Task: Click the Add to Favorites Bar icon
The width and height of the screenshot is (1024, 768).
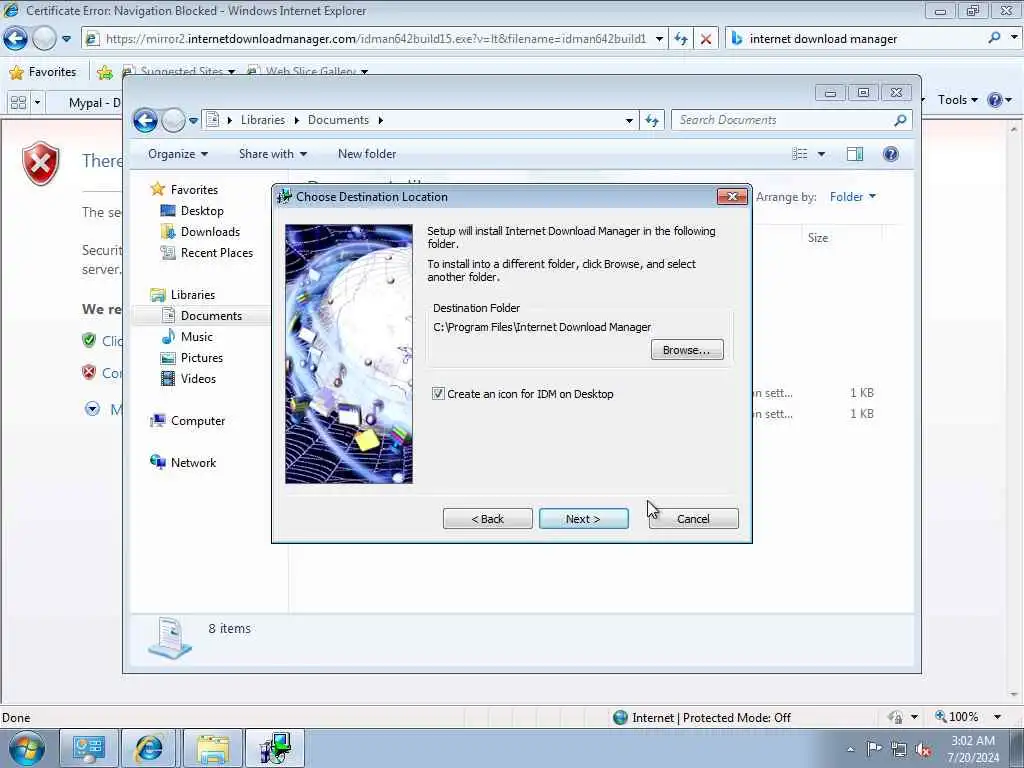Action: click(104, 72)
